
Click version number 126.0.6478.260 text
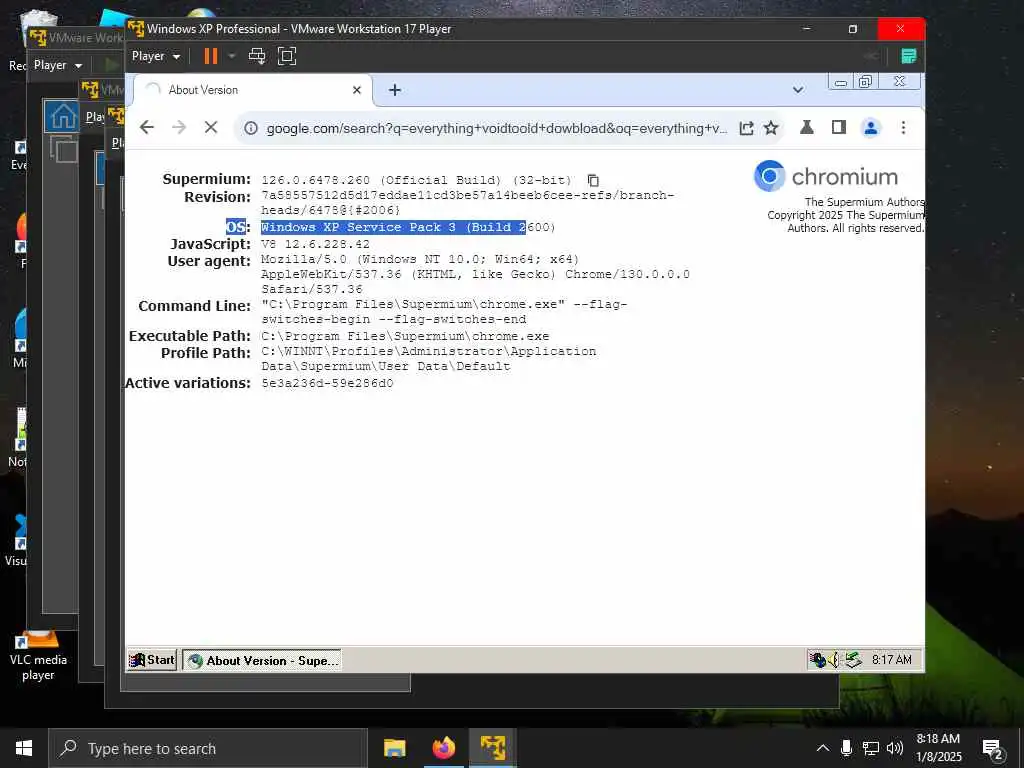[315, 180]
